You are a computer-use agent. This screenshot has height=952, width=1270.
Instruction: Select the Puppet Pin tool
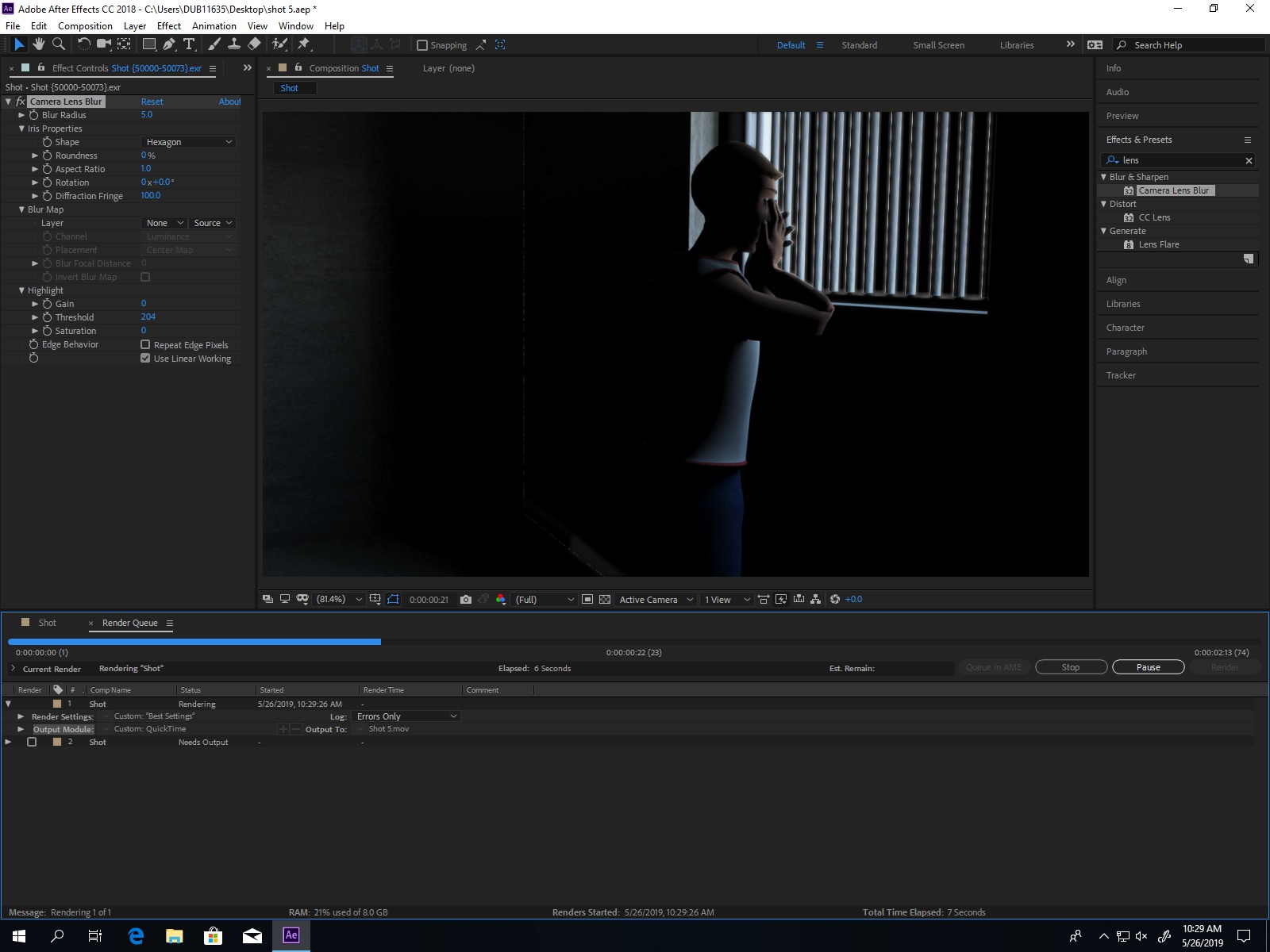tap(304, 44)
